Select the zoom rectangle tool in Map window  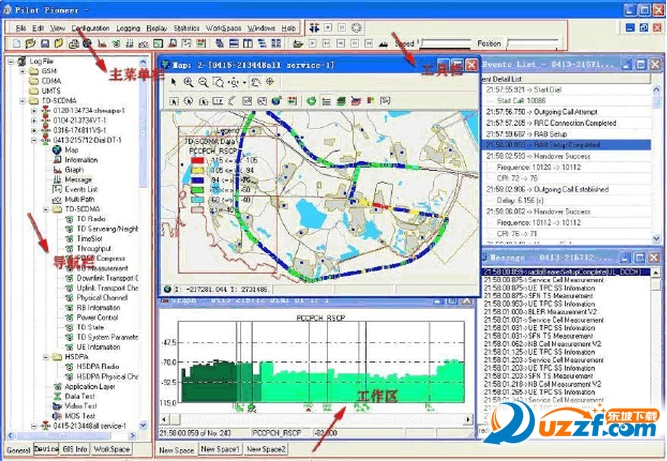click(218, 82)
